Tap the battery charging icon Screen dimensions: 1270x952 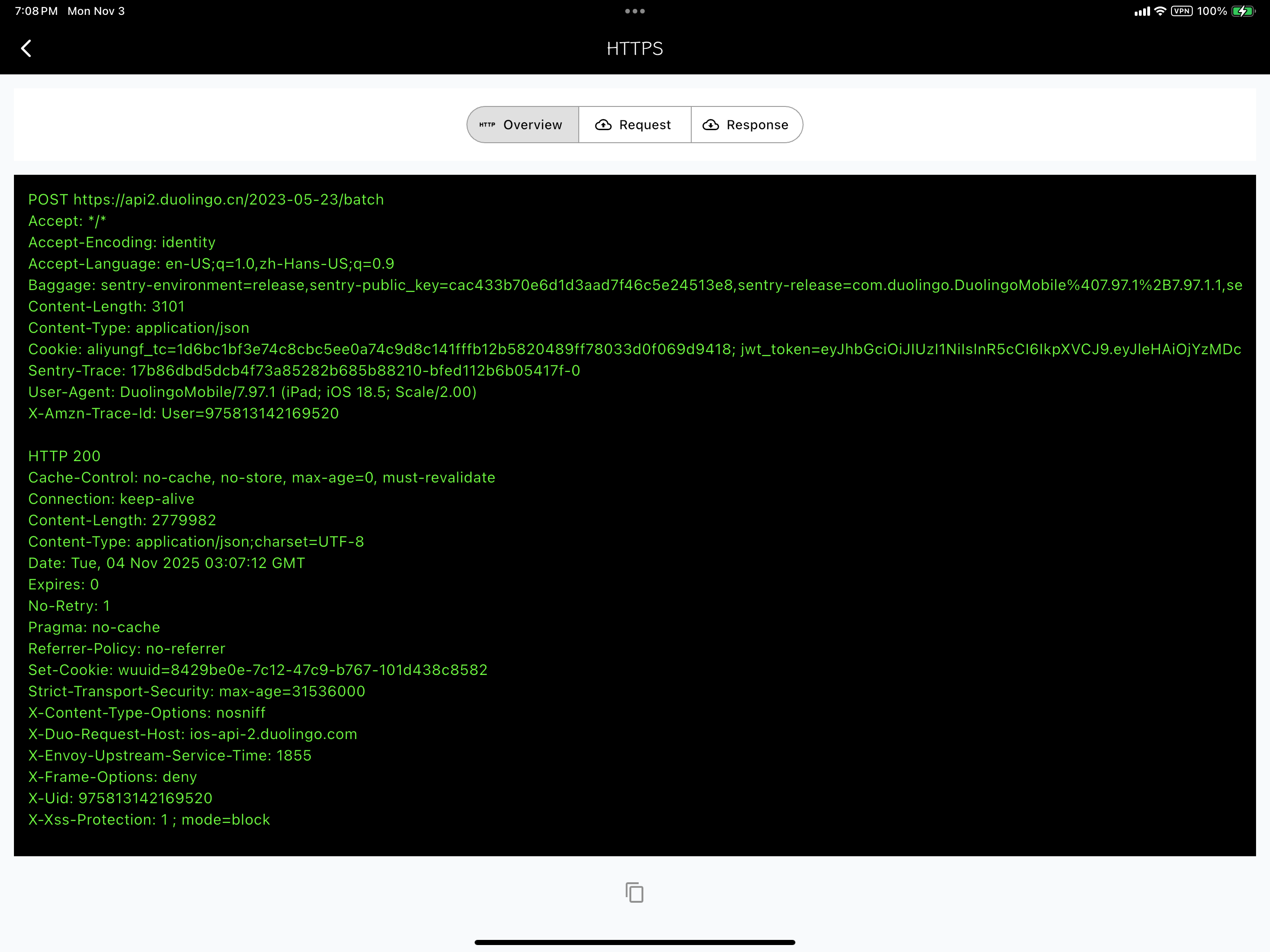(x=1243, y=11)
